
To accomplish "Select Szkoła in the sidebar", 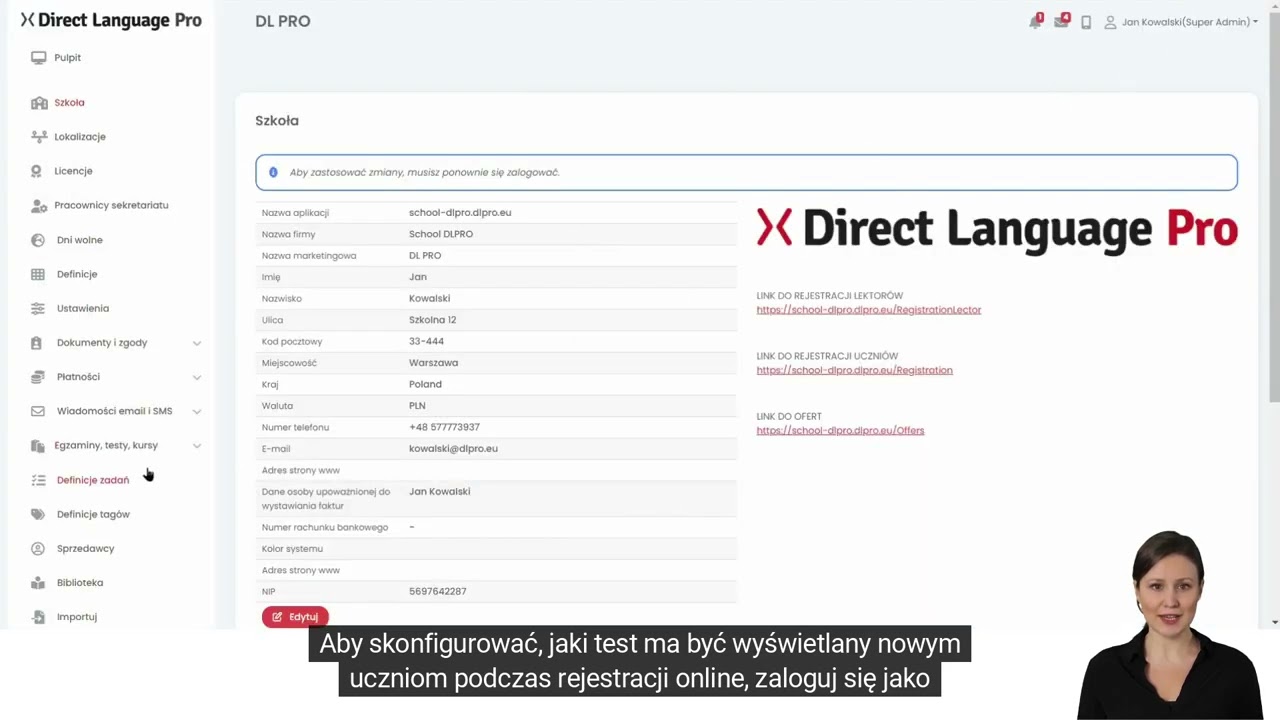I will 69,103.
